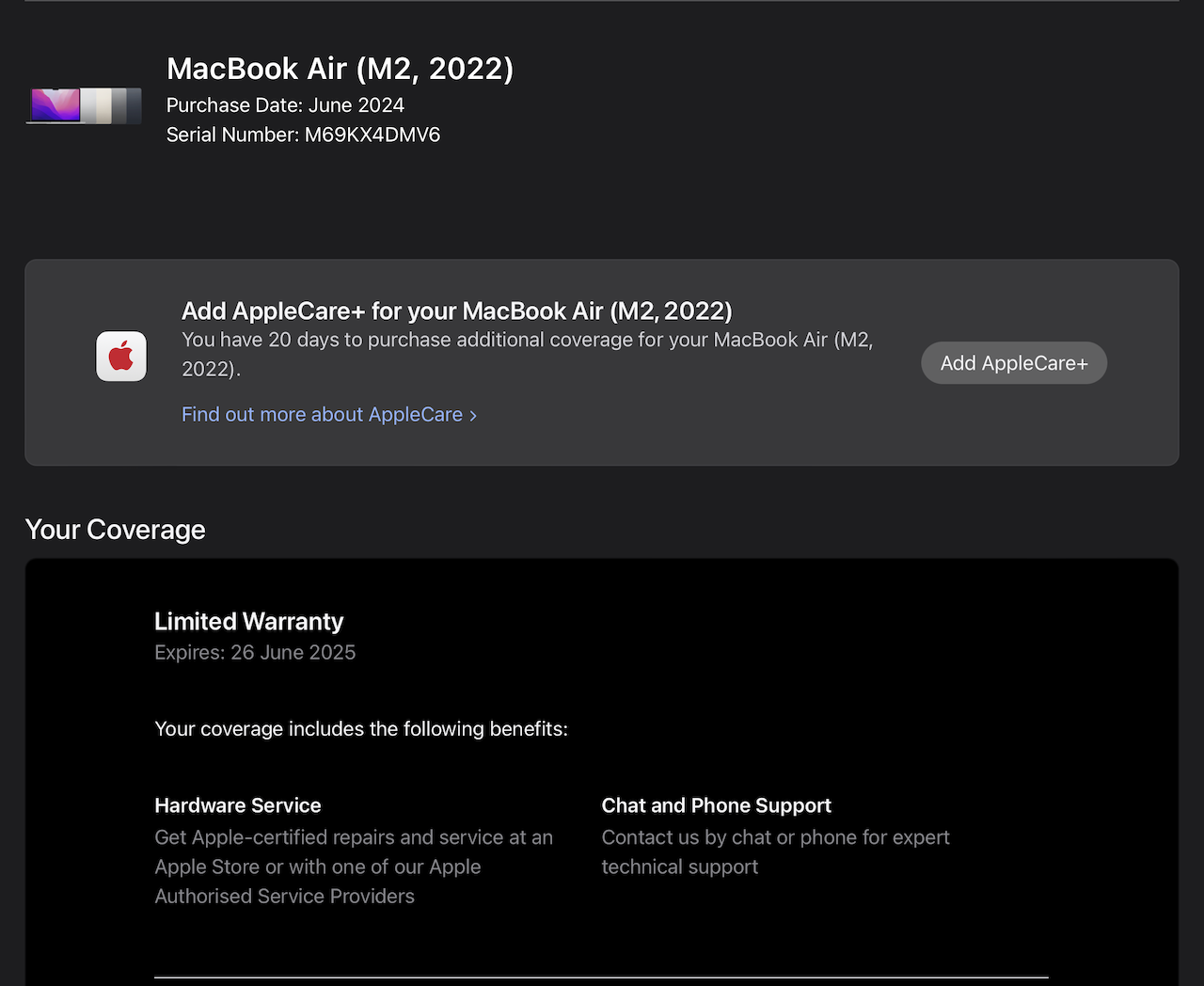
Task: Click Add AppleCare+ for your MacBook Air heading
Action: [456, 311]
